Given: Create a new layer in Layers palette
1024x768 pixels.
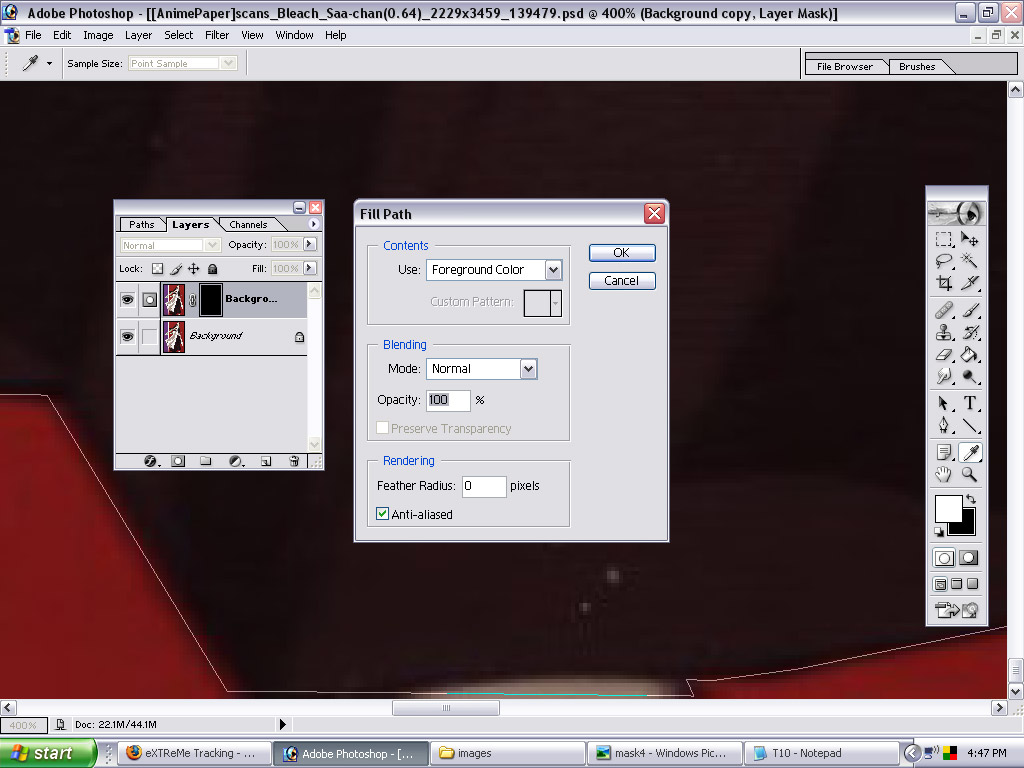Looking at the screenshot, I should click(266, 461).
